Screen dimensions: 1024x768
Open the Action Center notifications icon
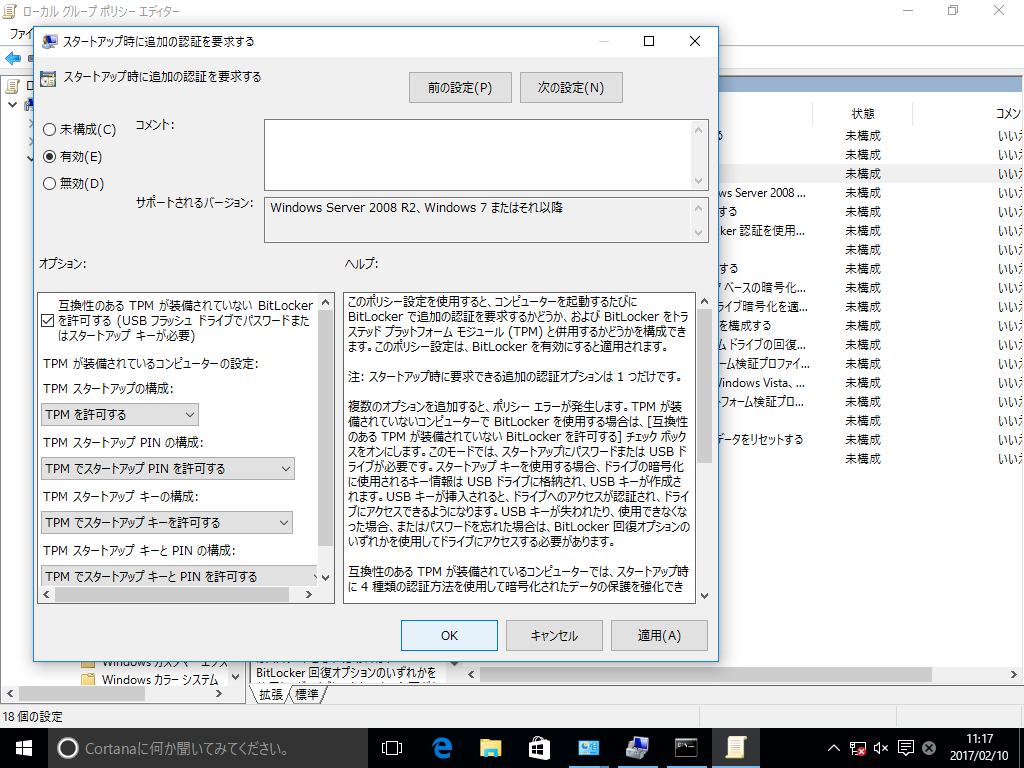point(906,748)
